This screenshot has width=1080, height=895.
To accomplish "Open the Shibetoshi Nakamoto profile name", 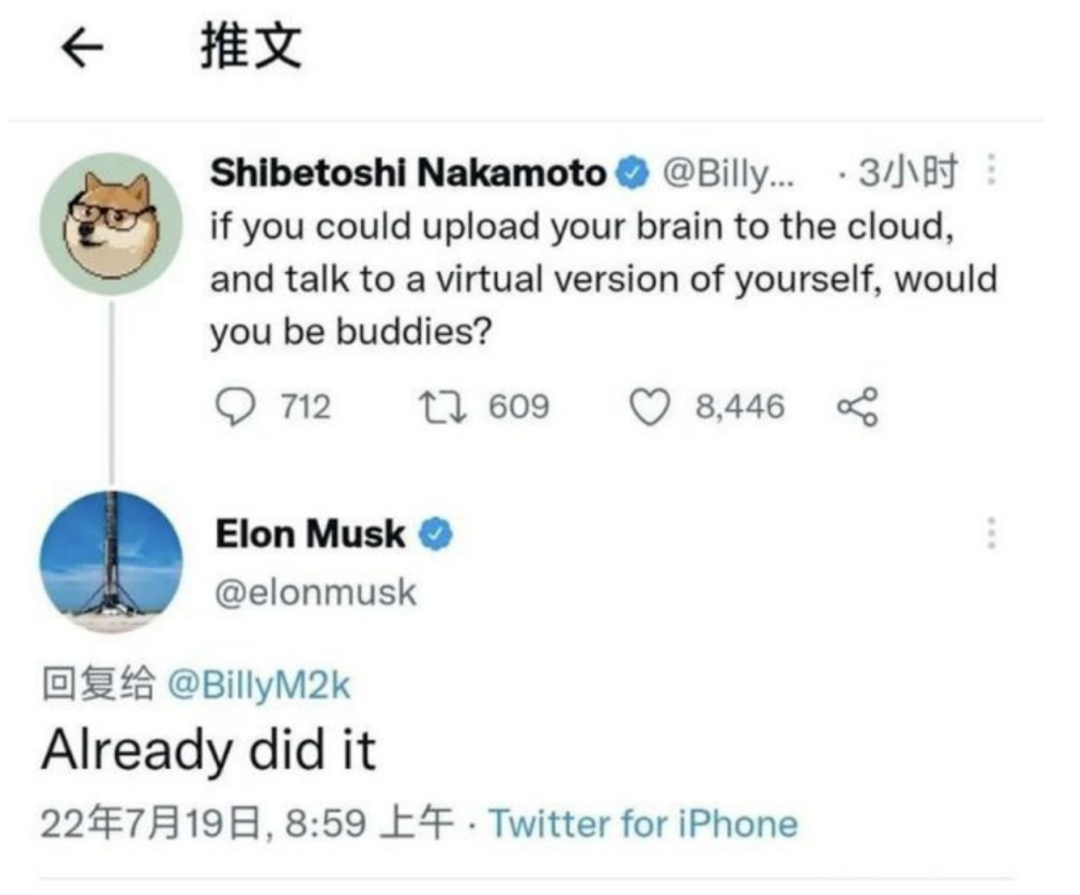I will 408,172.
